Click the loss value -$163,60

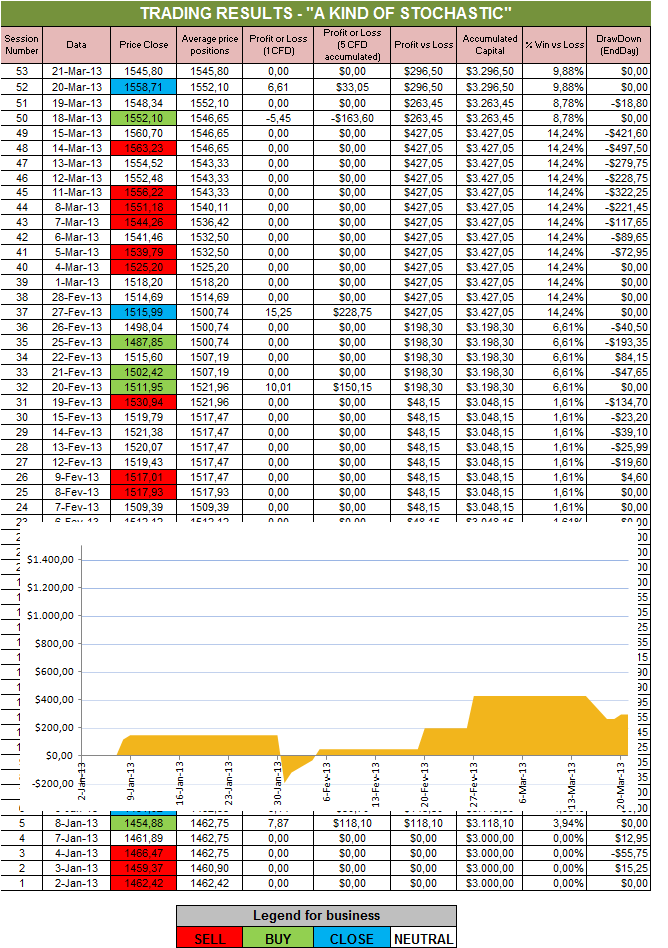[x=352, y=118]
